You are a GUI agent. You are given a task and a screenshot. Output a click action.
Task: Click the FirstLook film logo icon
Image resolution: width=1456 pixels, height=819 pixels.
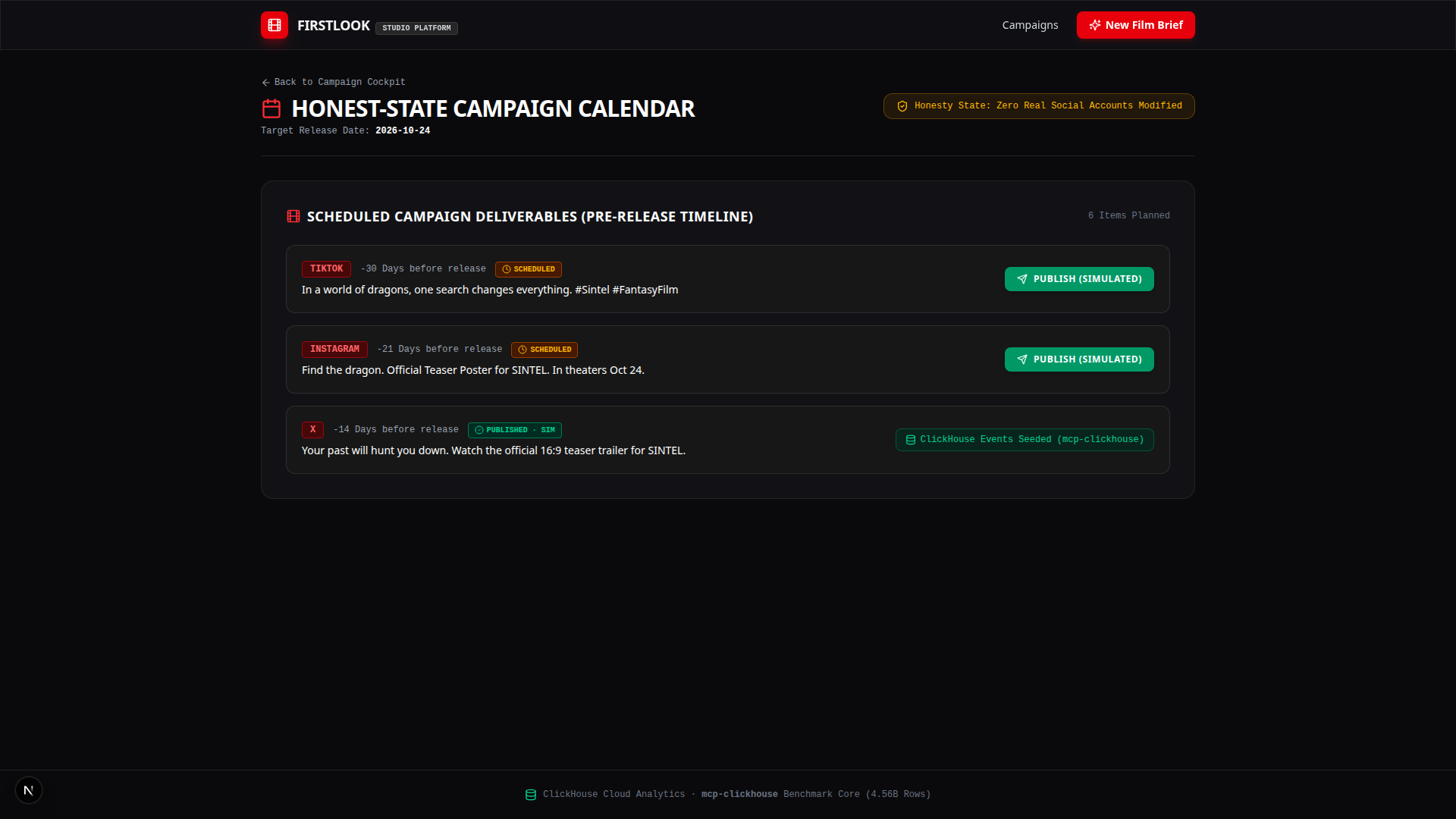275,25
